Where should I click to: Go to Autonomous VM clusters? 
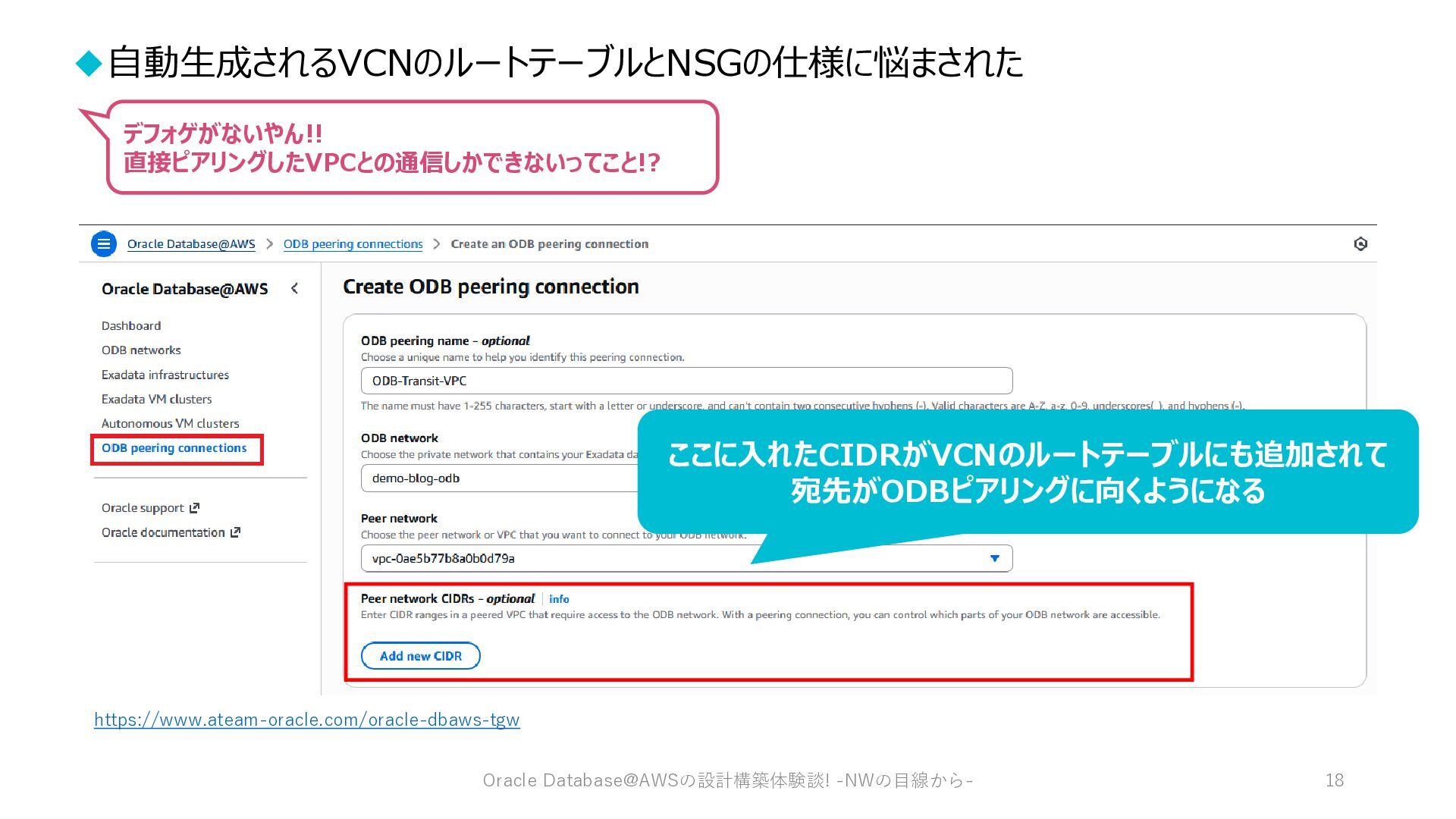(x=171, y=423)
